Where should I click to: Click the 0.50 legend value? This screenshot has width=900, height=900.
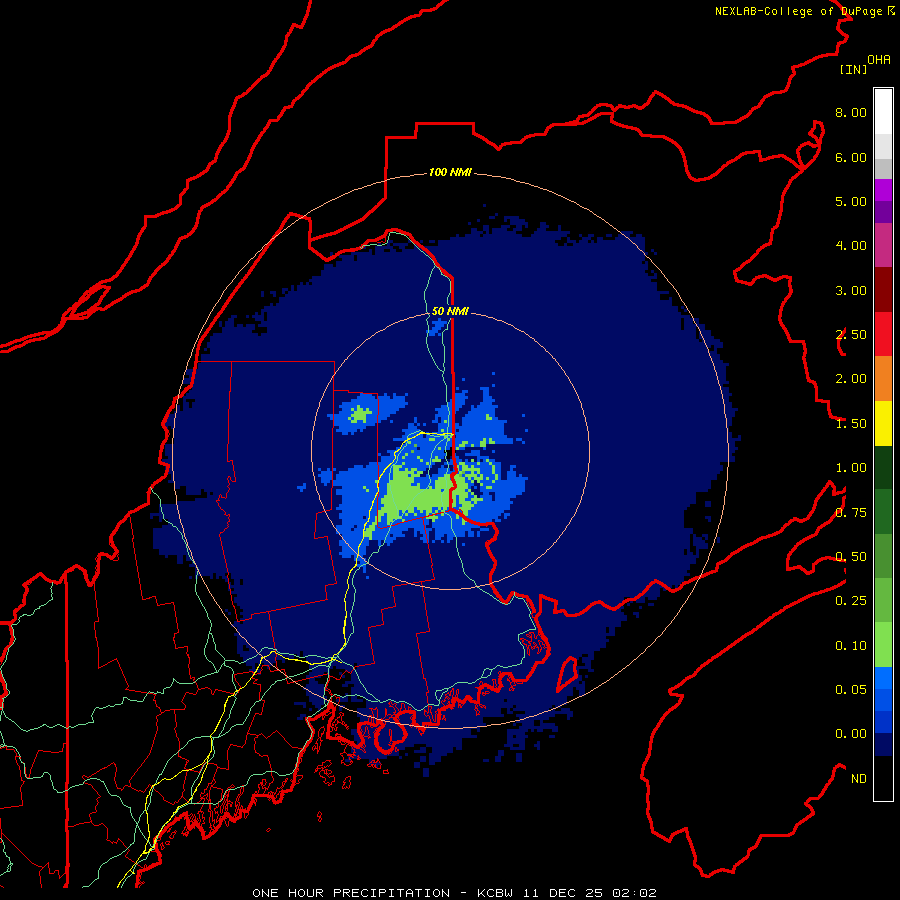pyautogui.click(x=851, y=557)
